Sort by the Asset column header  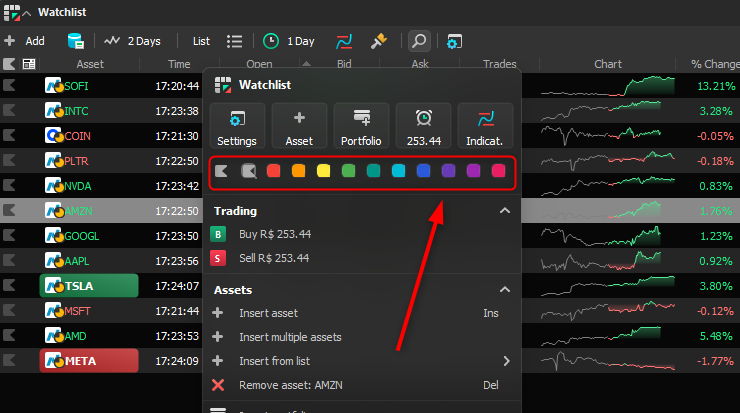point(90,64)
